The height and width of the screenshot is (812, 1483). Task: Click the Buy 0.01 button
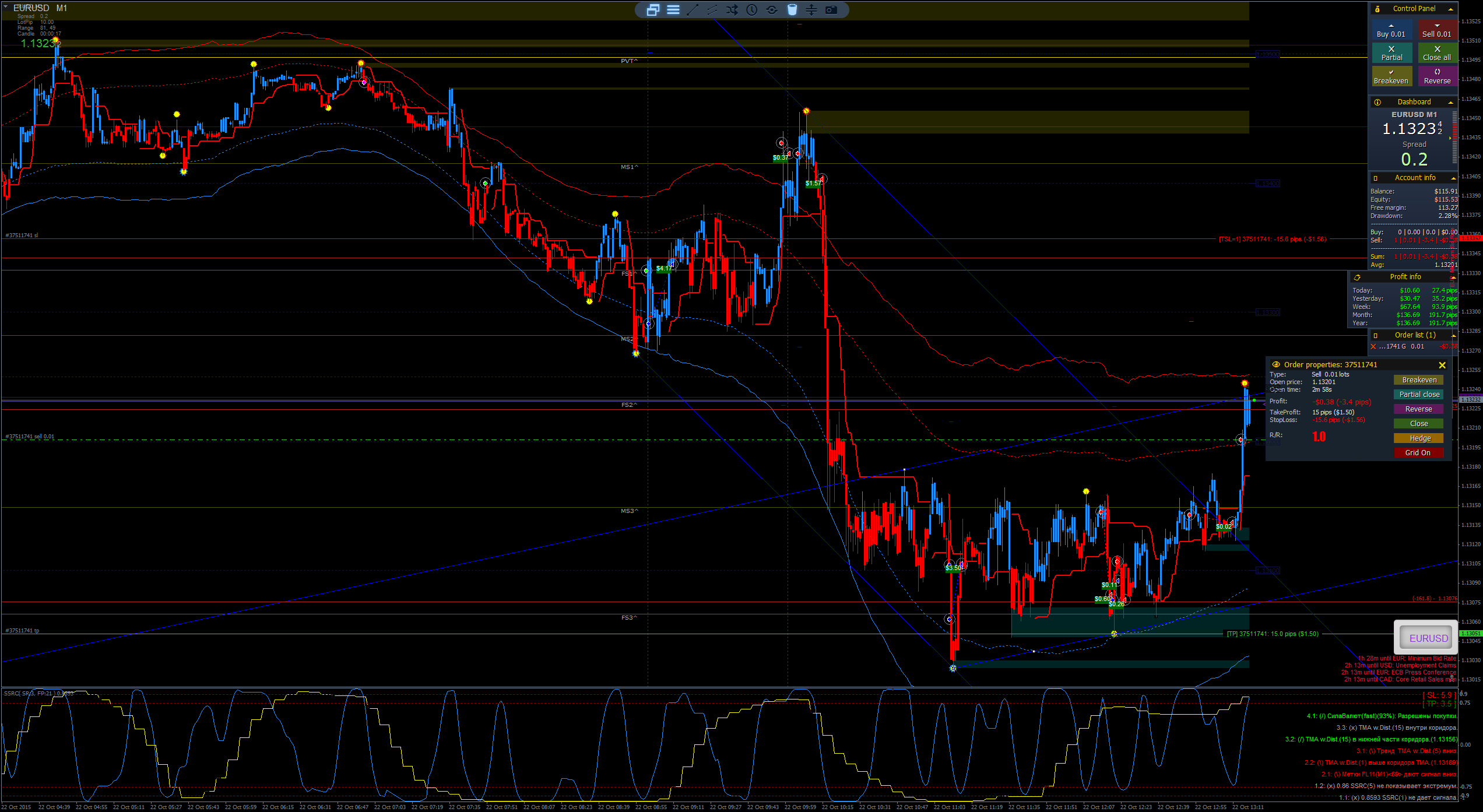(1391, 30)
